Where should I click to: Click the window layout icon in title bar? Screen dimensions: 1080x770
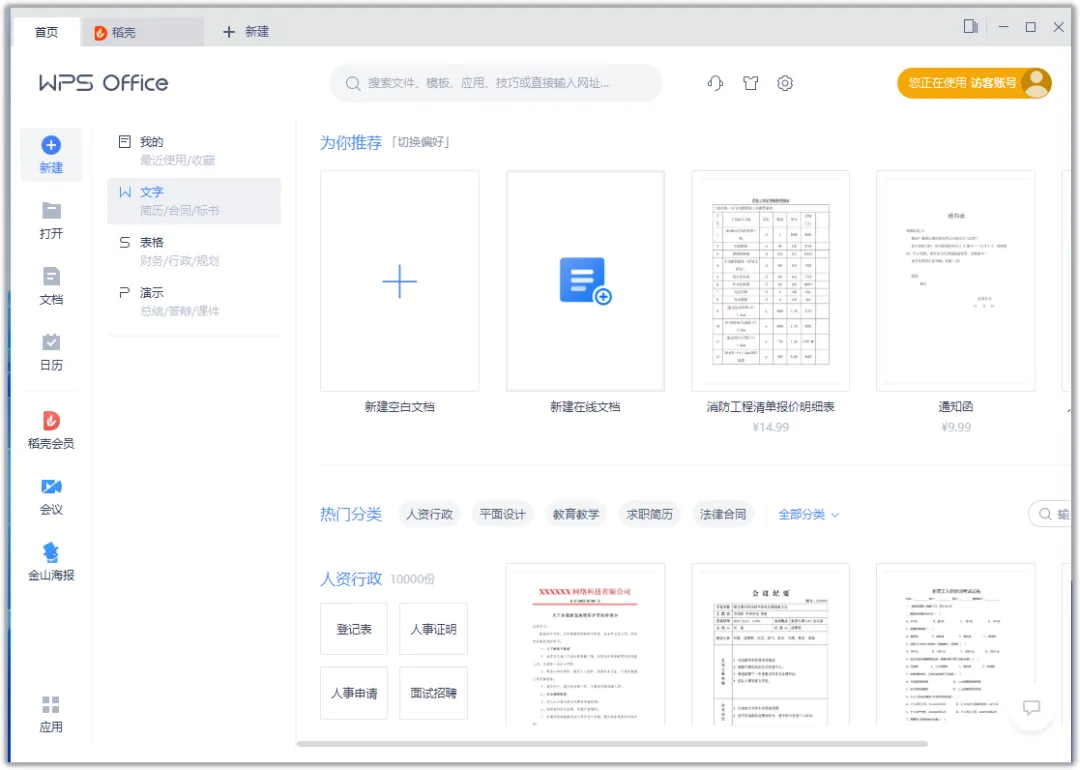point(970,27)
